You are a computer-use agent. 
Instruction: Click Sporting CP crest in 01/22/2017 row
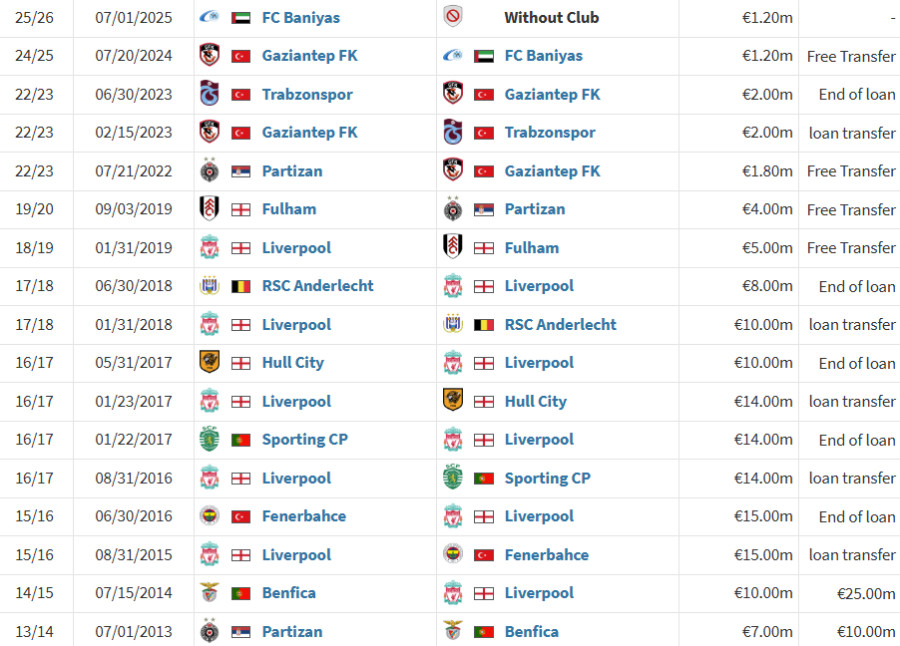[210, 439]
